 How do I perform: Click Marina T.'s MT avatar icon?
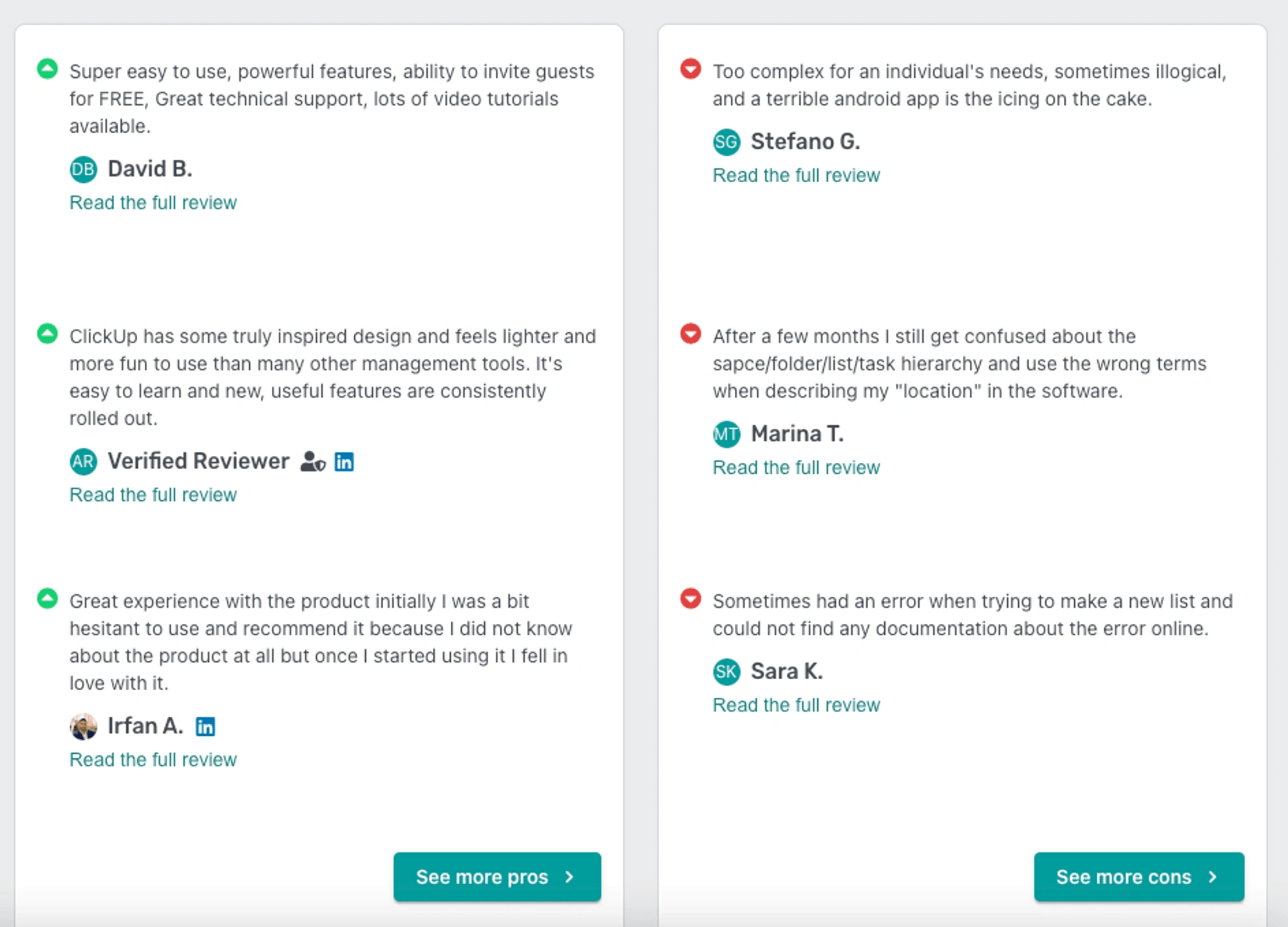tap(726, 434)
